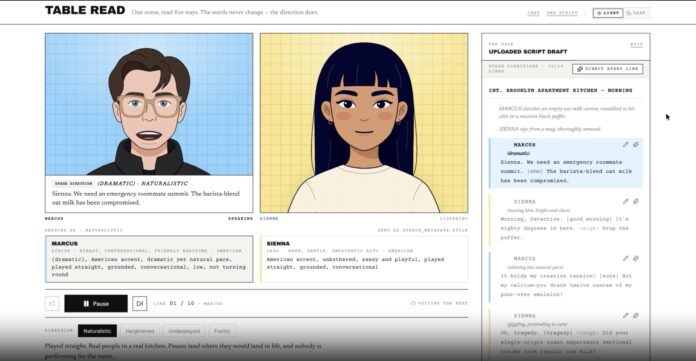696x361 pixels.
Task: Choose the Frantic direction
Action: [x=222, y=331]
